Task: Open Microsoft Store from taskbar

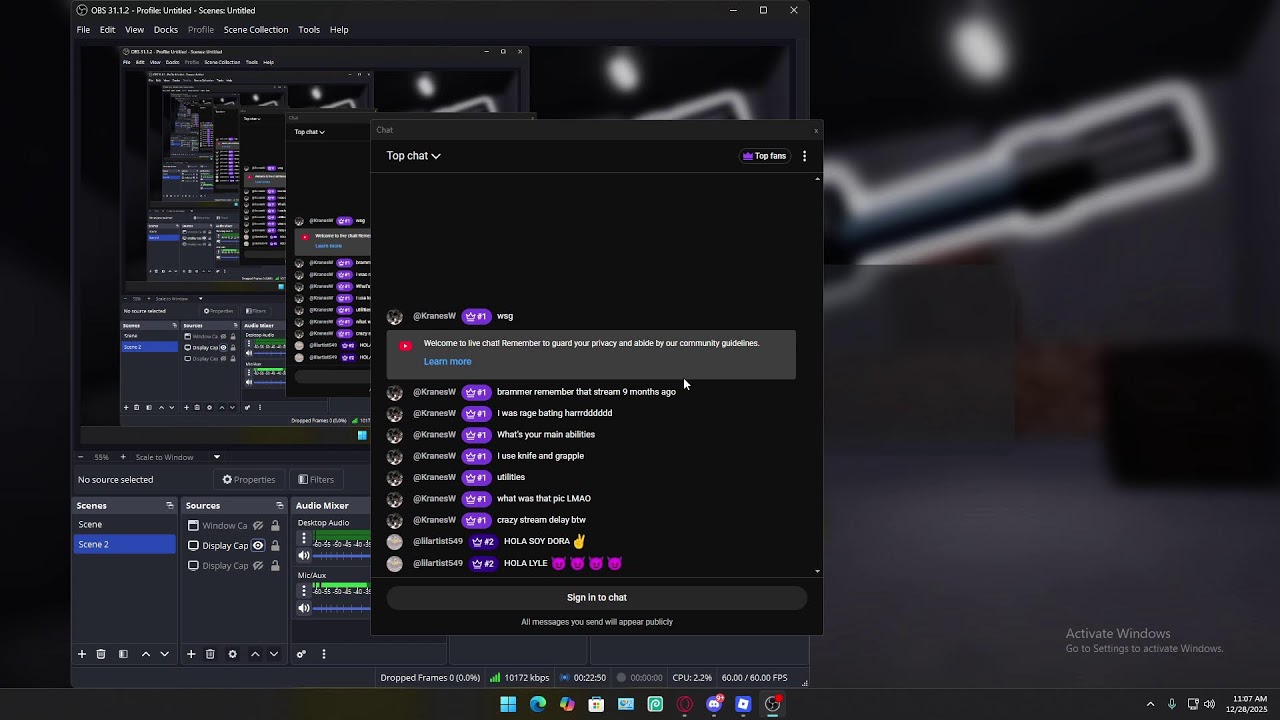Action: pyautogui.click(x=596, y=704)
